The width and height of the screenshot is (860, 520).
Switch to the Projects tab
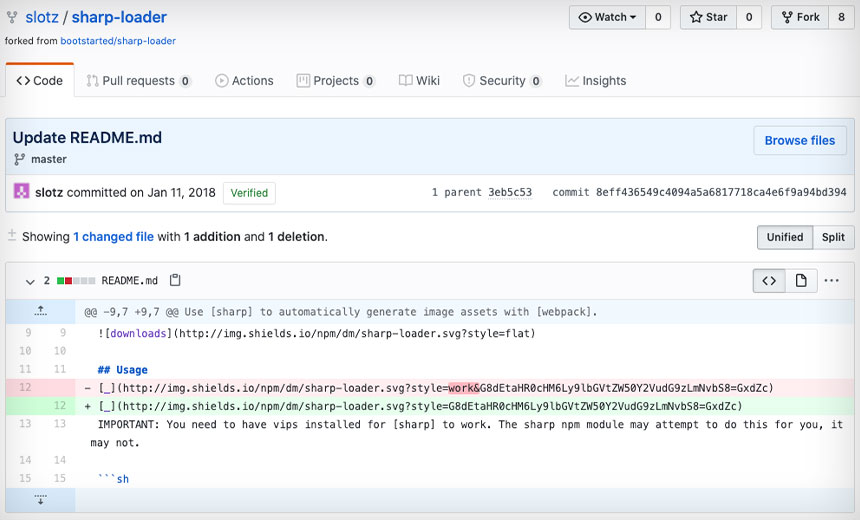[x=336, y=81]
